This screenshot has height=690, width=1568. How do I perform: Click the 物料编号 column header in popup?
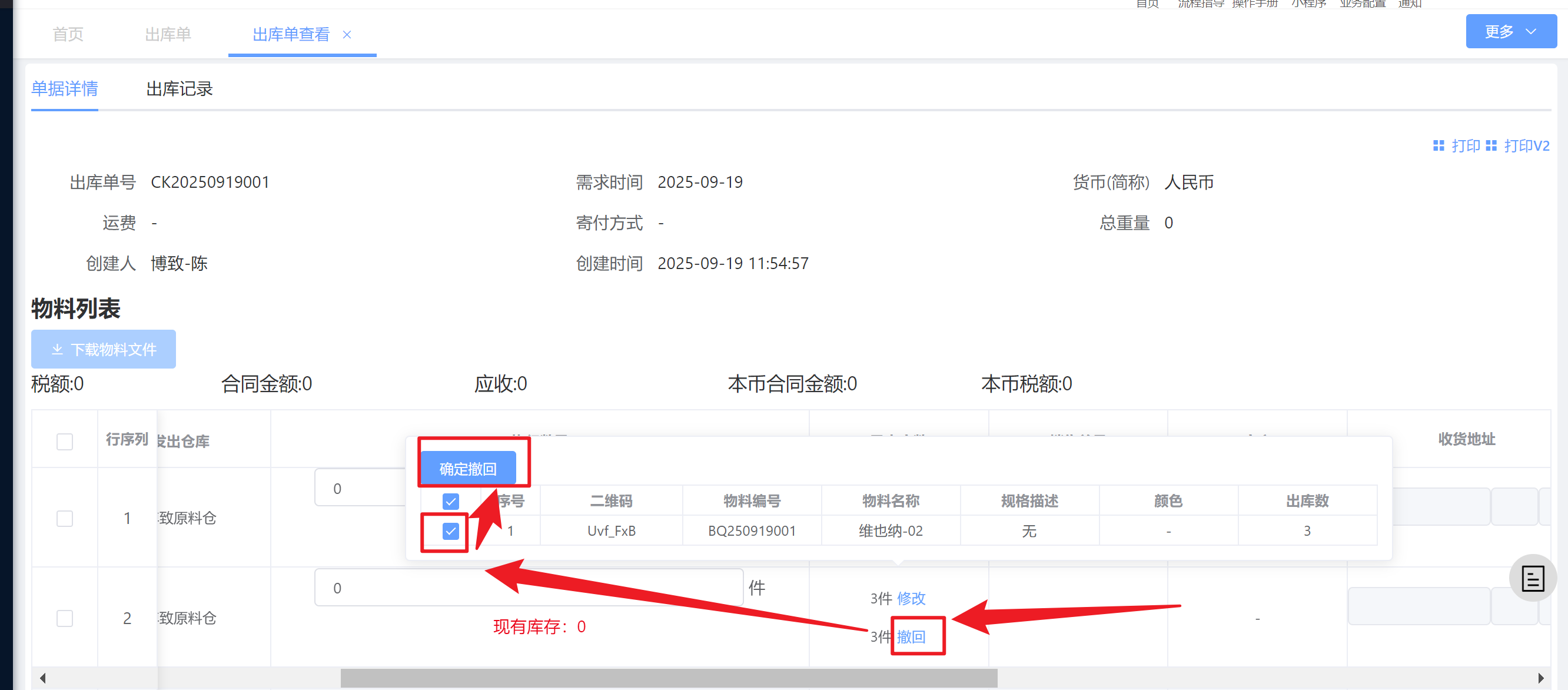point(752,500)
